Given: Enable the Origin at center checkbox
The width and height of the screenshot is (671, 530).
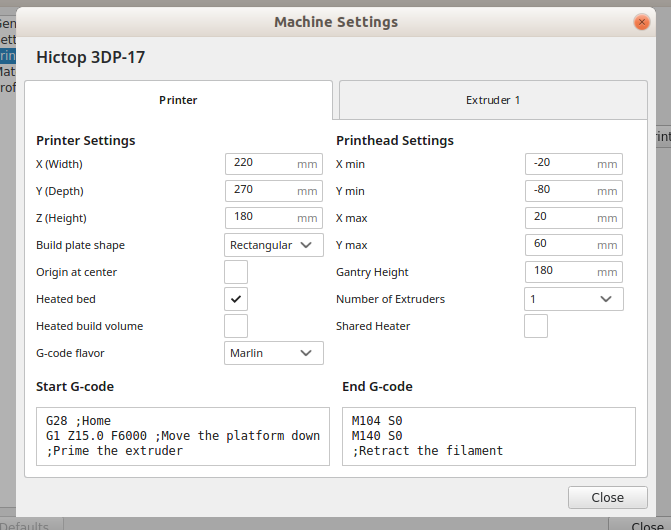Looking at the screenshot, I should pos(236,272).
